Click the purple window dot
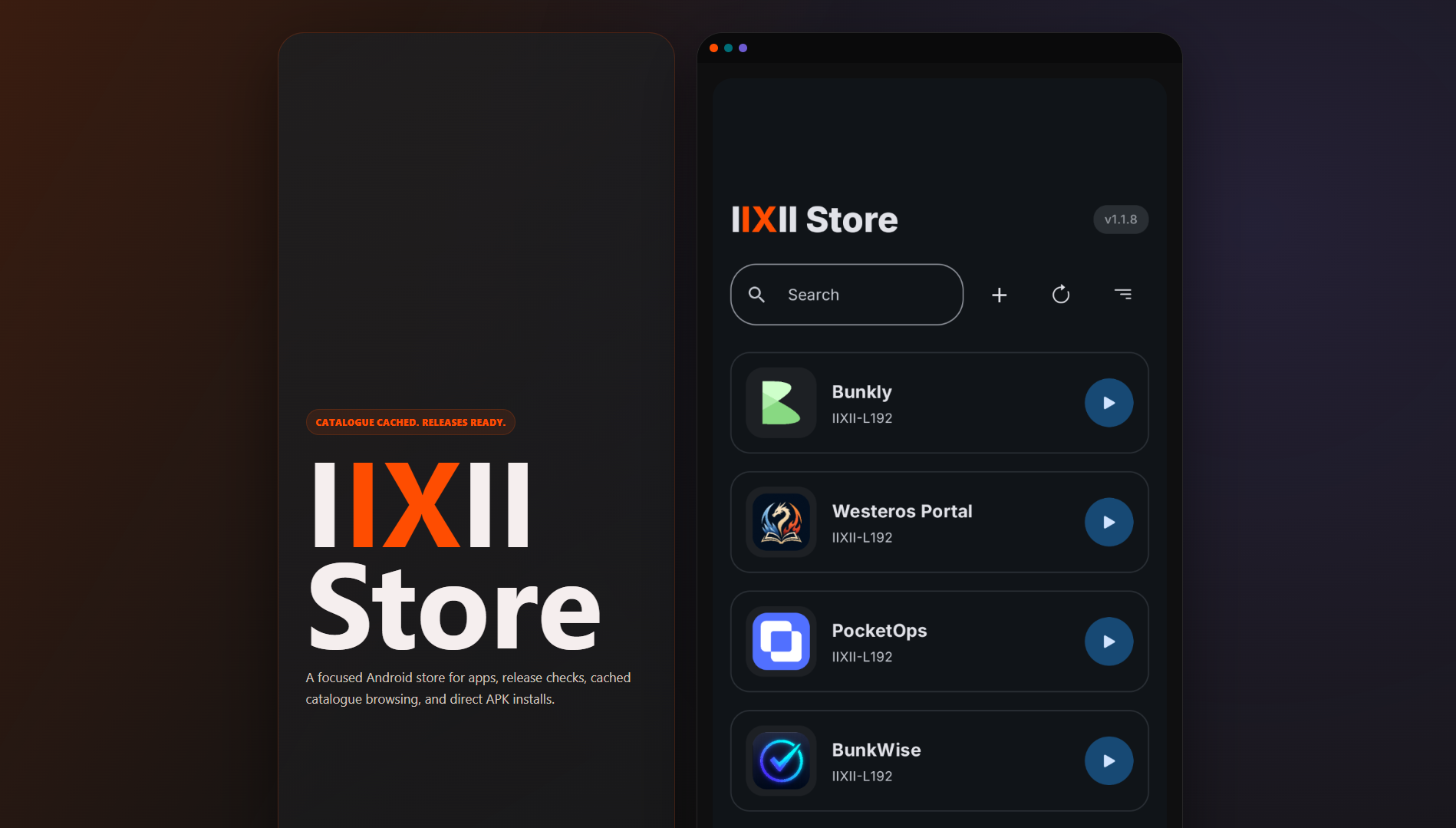Viewport: 1456px width, 828px height. pyautogui.click(x=743, y=48)
